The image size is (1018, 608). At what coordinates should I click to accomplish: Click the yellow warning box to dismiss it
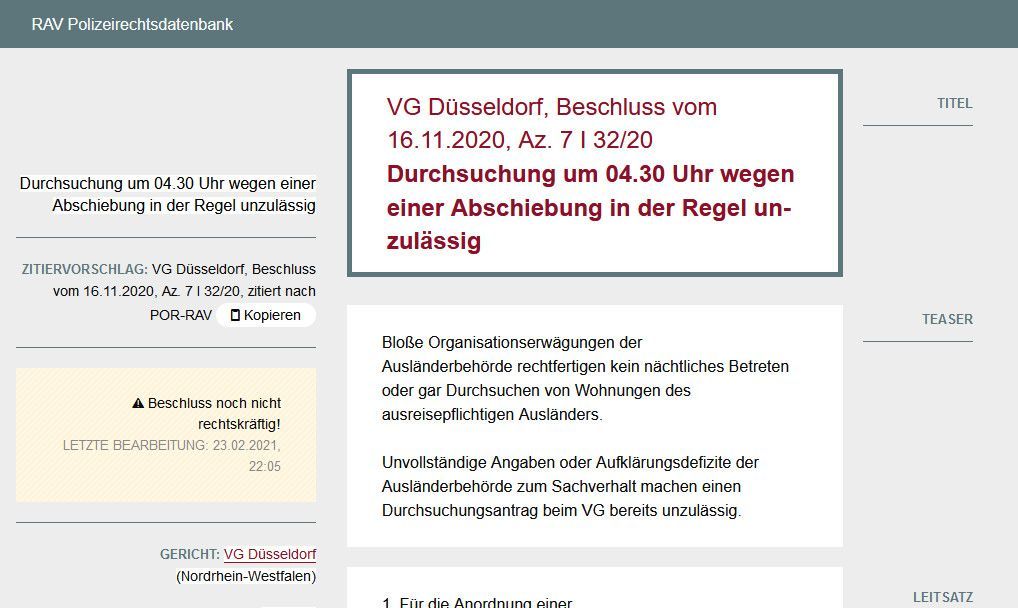164,434
